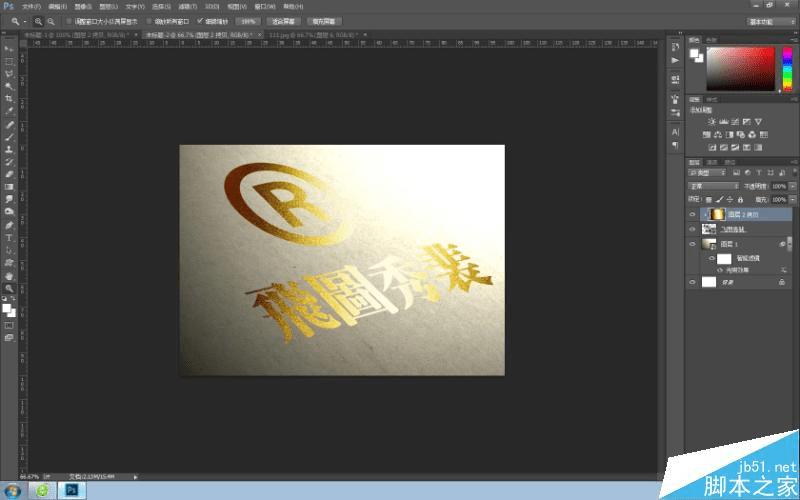800x500 pixels.
Task: Click the Fill Screen button
Action: 324,21
